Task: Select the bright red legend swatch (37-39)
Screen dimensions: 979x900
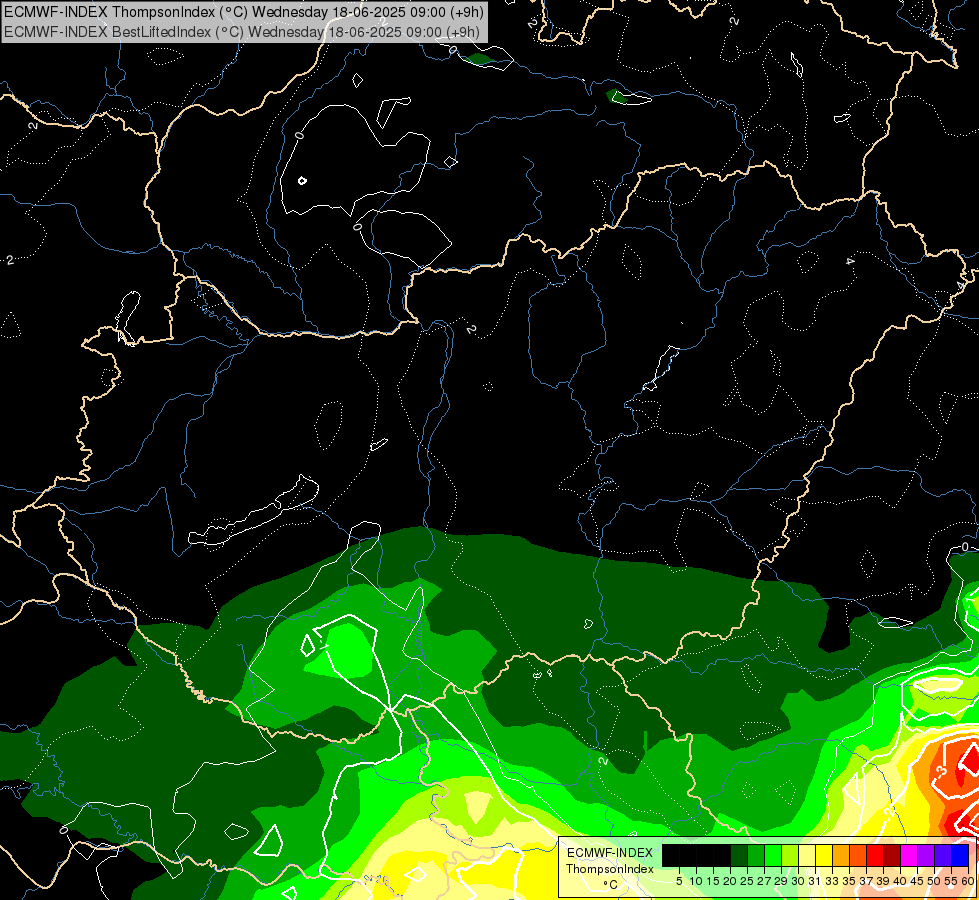Action: [x=875, y=856]
